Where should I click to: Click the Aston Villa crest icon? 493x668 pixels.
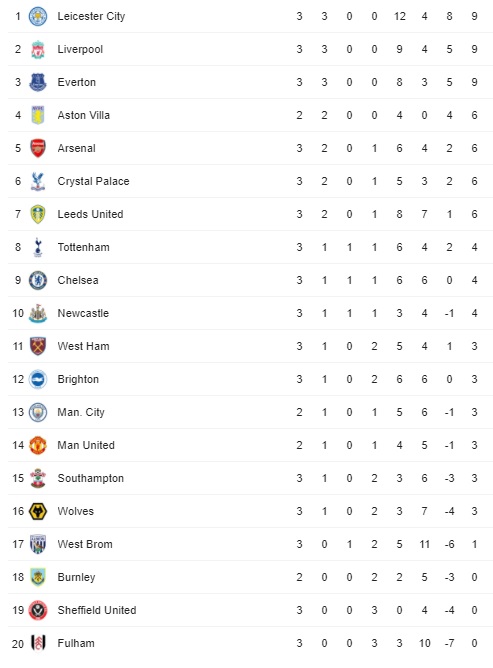point(37,115)
